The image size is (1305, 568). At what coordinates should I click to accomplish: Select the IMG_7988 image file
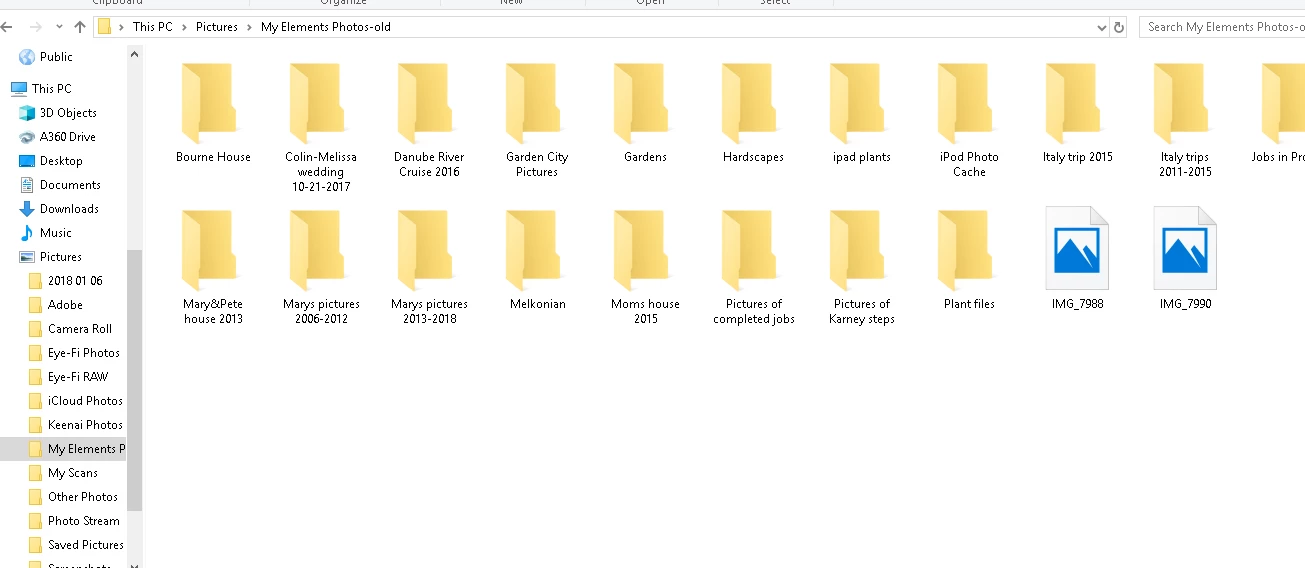pyautogui.click(x=1077, y=260)
